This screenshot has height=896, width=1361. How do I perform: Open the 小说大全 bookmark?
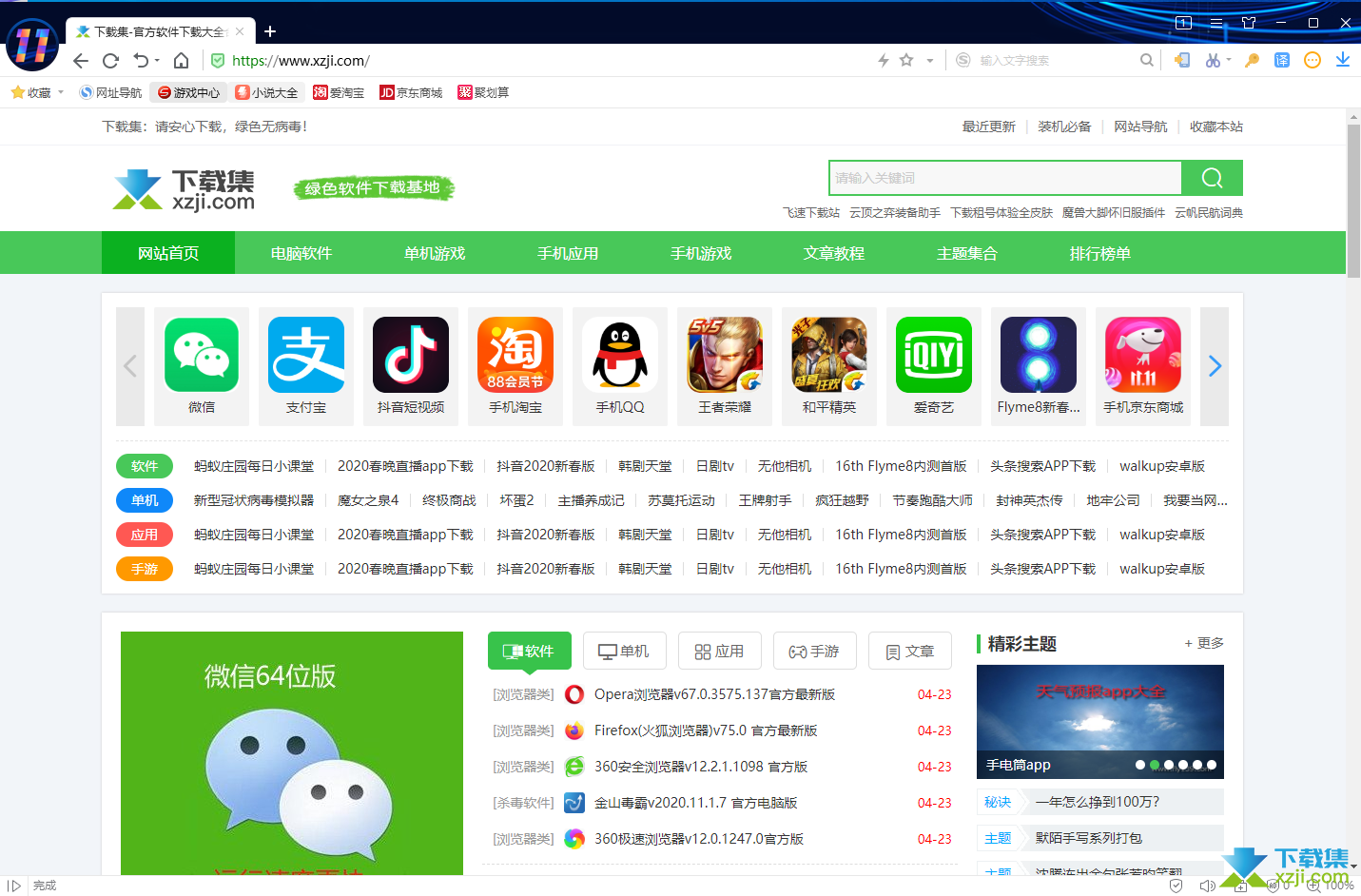[266, 92]
